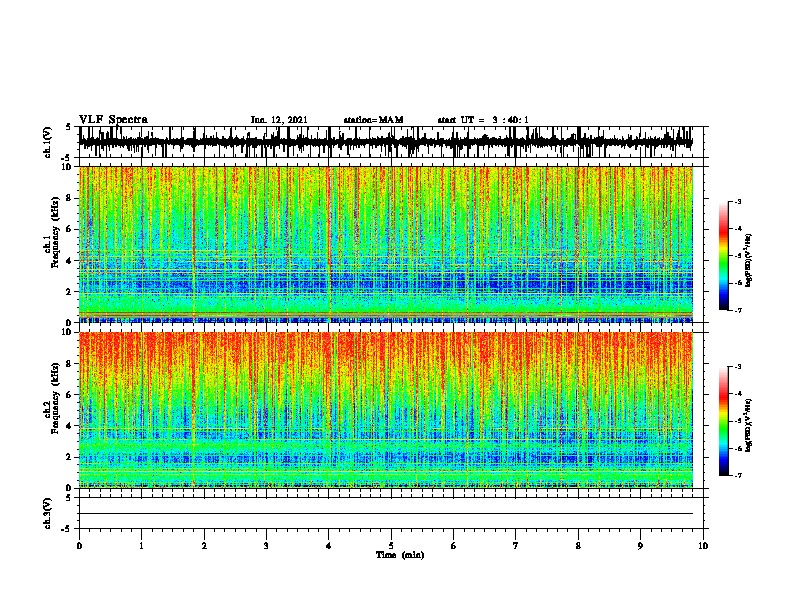Select the date label "Jan. 12, 2021"
The height and width of the screenshot is (612, 792).
click(x=279, y=120)
